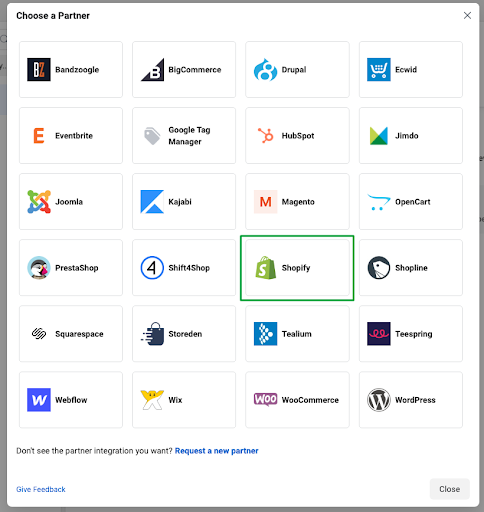This screenshot has height=512, width=484.
Task: Dismiss dialog with the X icon
Action: point(467,15)
